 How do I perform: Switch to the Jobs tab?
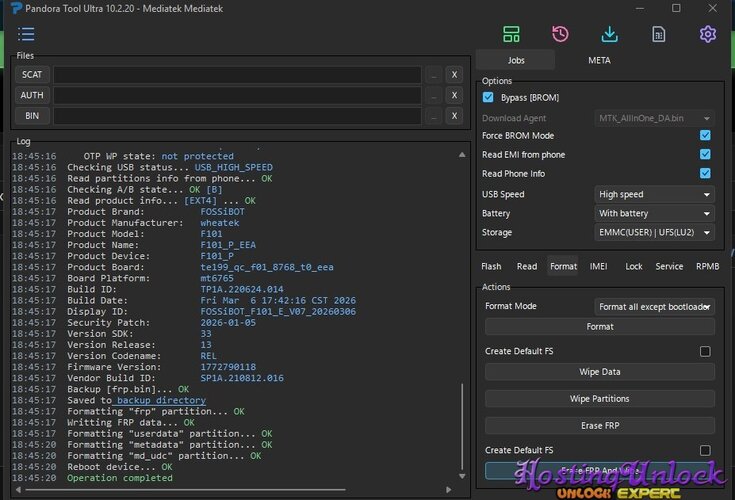tap(516, 60)
